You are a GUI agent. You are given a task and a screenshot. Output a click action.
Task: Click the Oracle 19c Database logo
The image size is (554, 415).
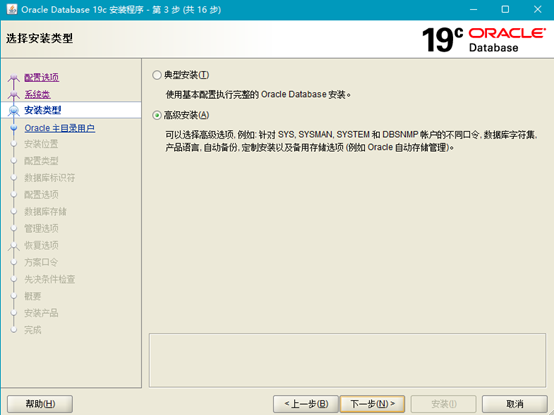click(484, 40)
